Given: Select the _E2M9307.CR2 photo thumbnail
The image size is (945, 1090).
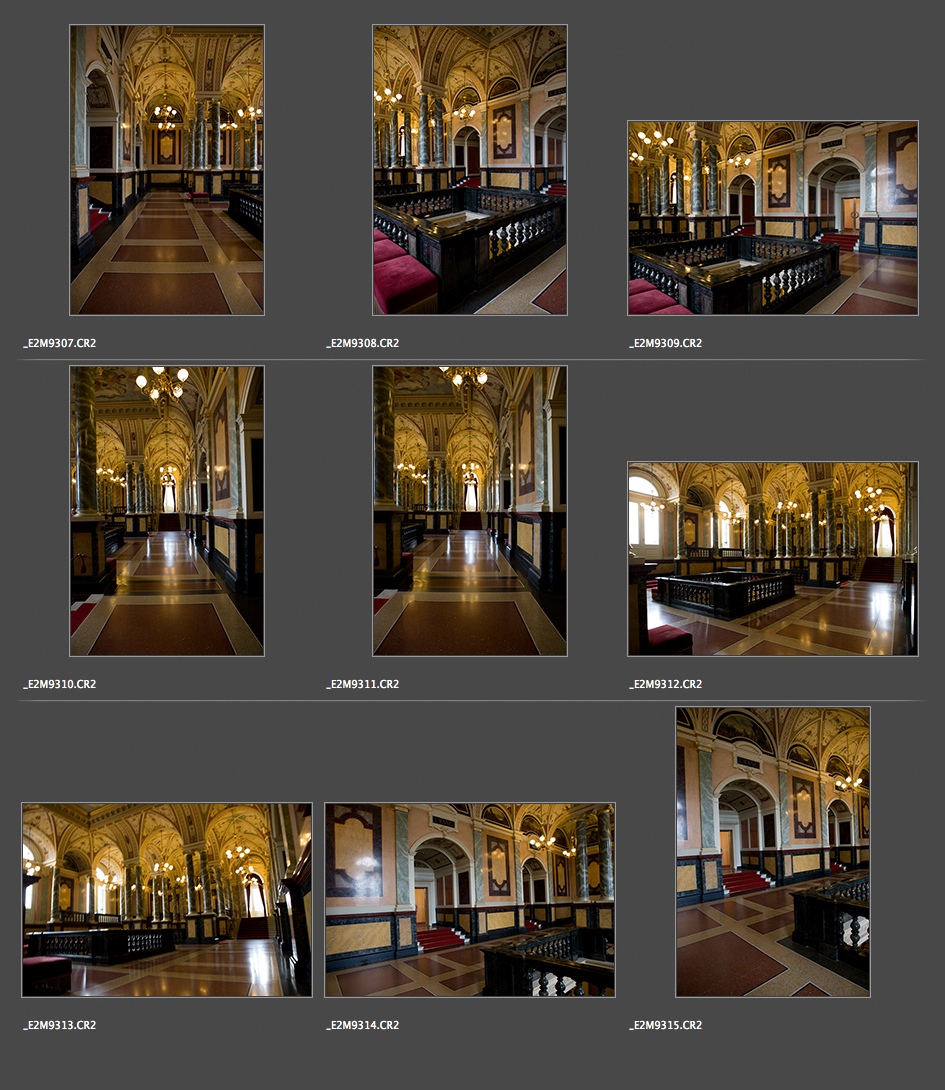Looking at the screenshot, I should [x=167, y=170].
